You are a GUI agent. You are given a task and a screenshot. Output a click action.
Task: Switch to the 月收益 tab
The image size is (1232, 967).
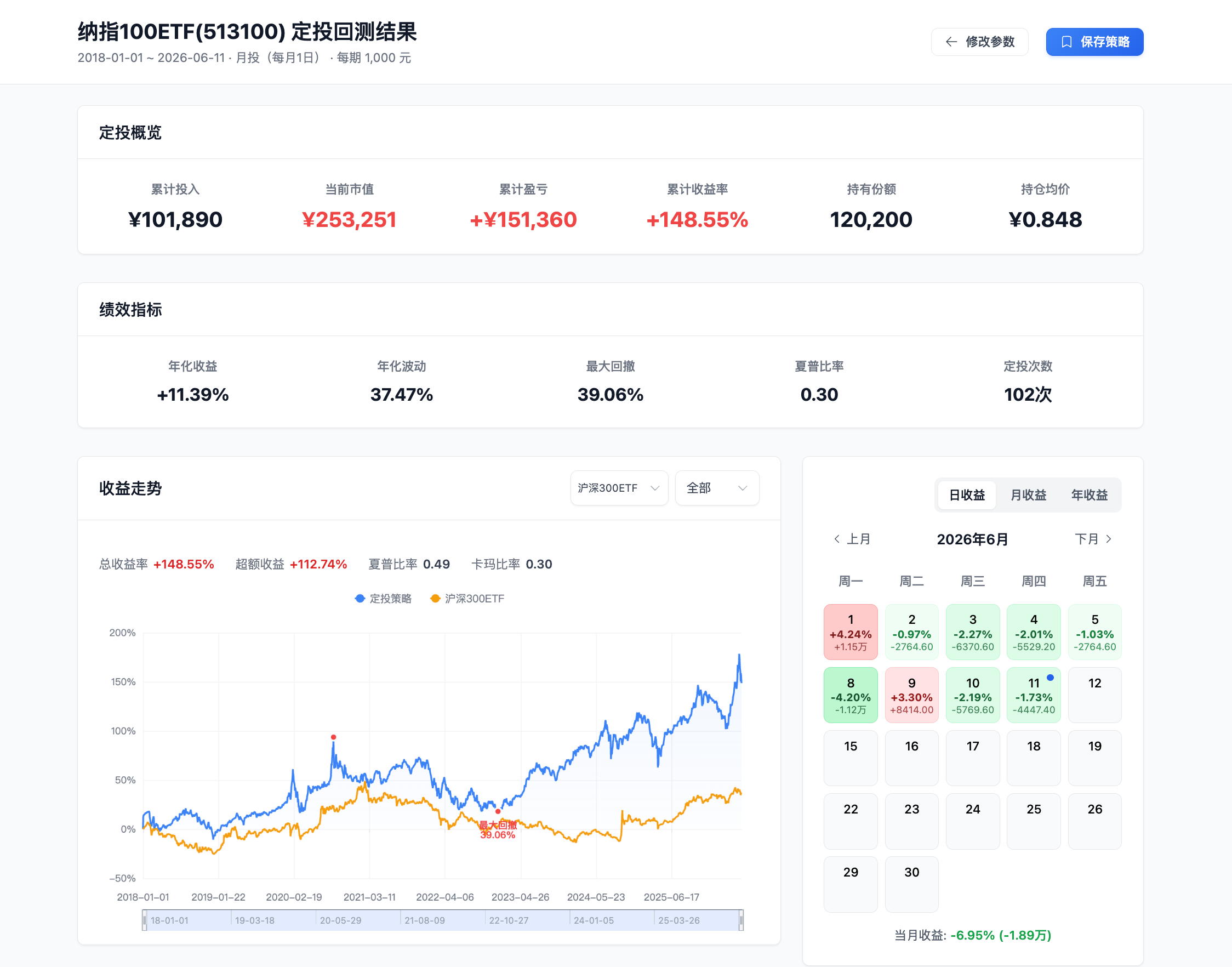[1028, 495]
